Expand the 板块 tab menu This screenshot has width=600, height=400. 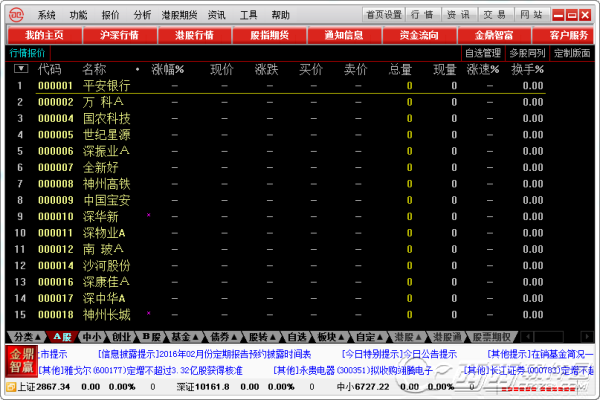click(x=331, y=337)
